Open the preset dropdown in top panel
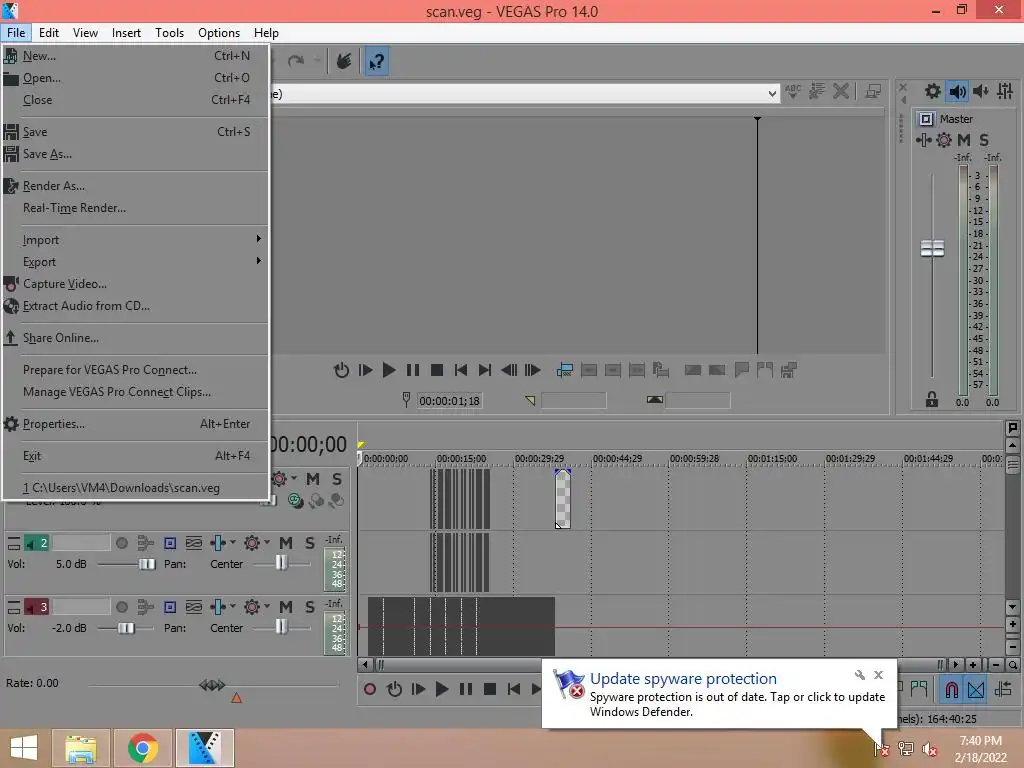 (773, 93)
